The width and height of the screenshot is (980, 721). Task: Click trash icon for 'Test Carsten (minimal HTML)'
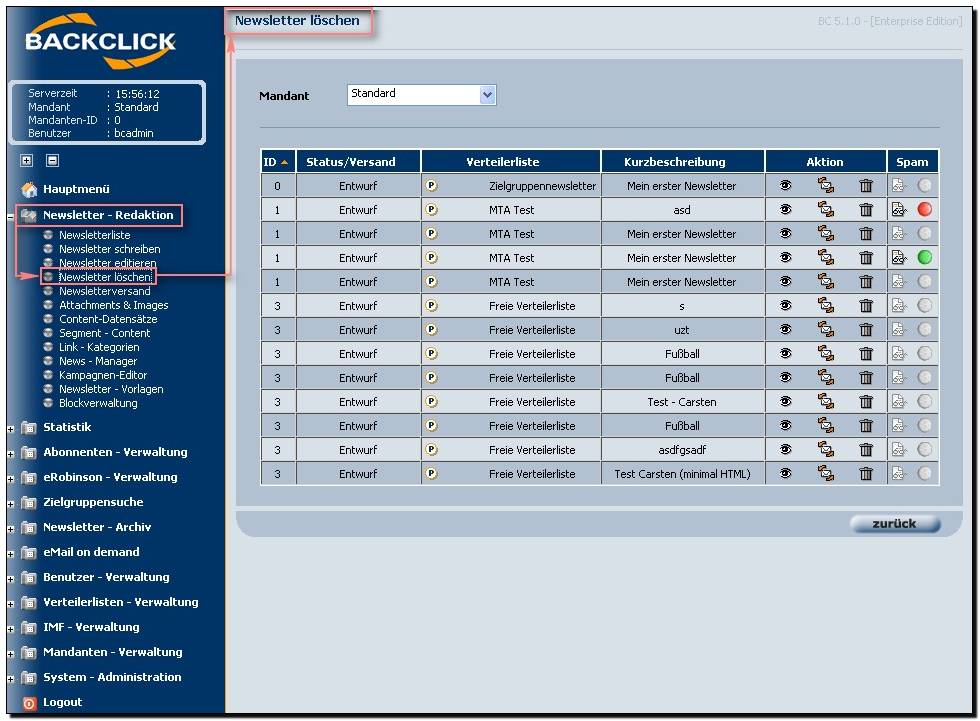[x=866, y=473]
